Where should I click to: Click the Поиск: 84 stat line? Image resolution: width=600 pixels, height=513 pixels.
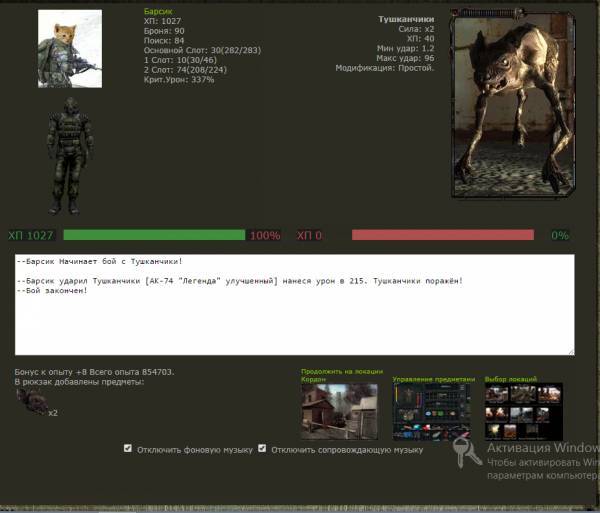[164, 41]
